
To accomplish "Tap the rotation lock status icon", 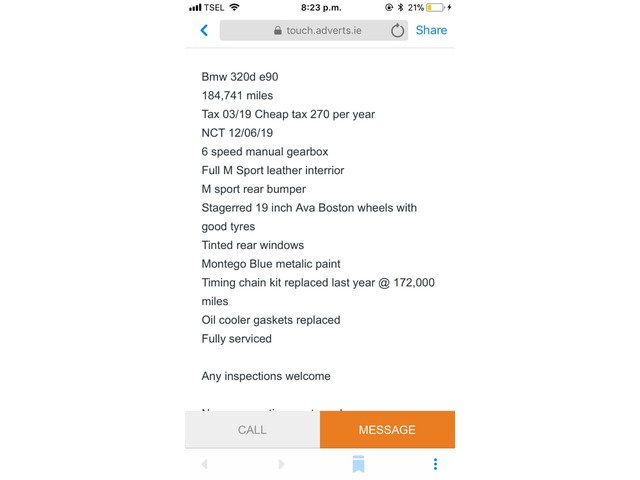I will 388,7.
